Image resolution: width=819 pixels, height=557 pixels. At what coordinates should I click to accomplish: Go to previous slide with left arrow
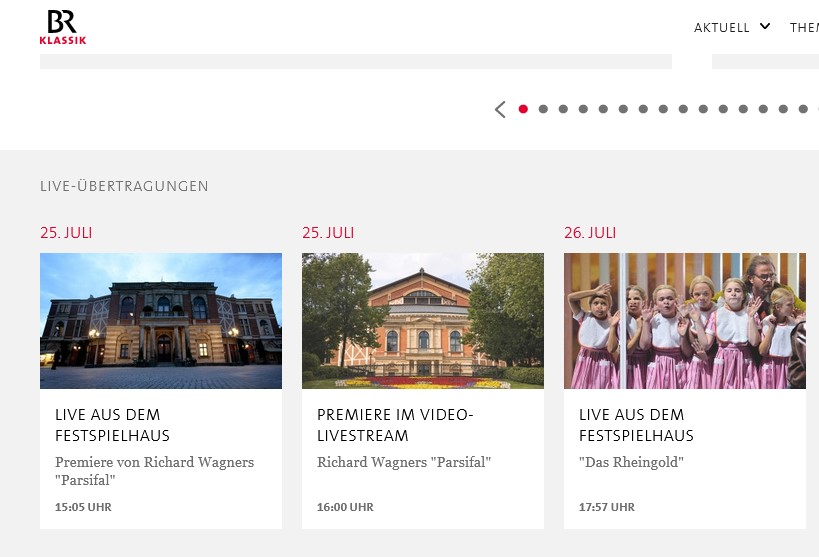click(x=500, y=109)
